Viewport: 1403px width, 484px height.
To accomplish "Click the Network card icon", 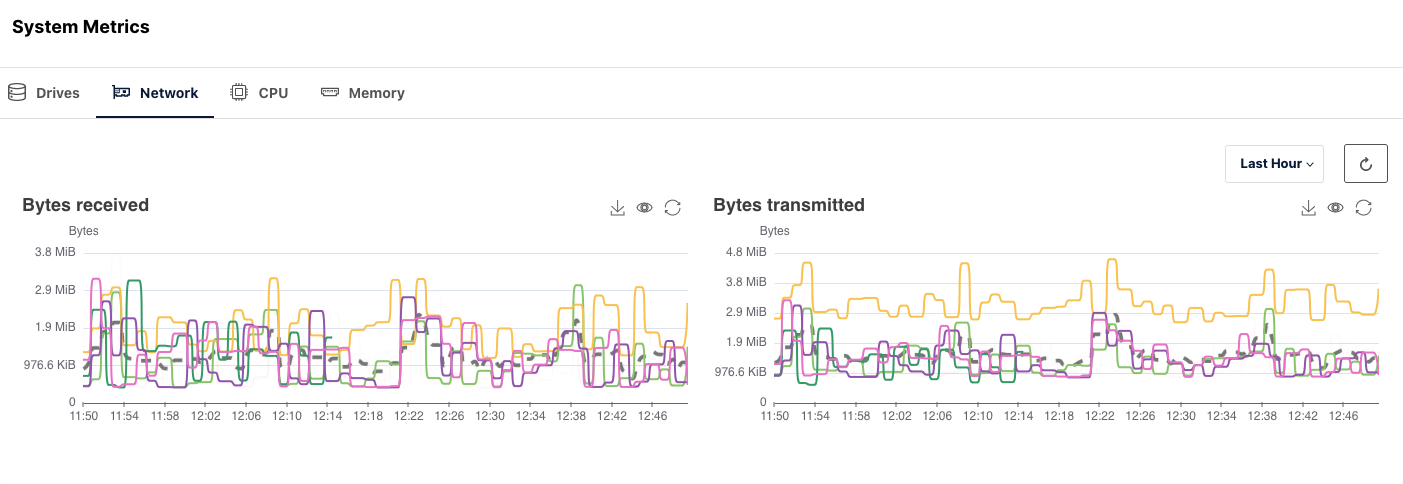I will pos(121,93).
